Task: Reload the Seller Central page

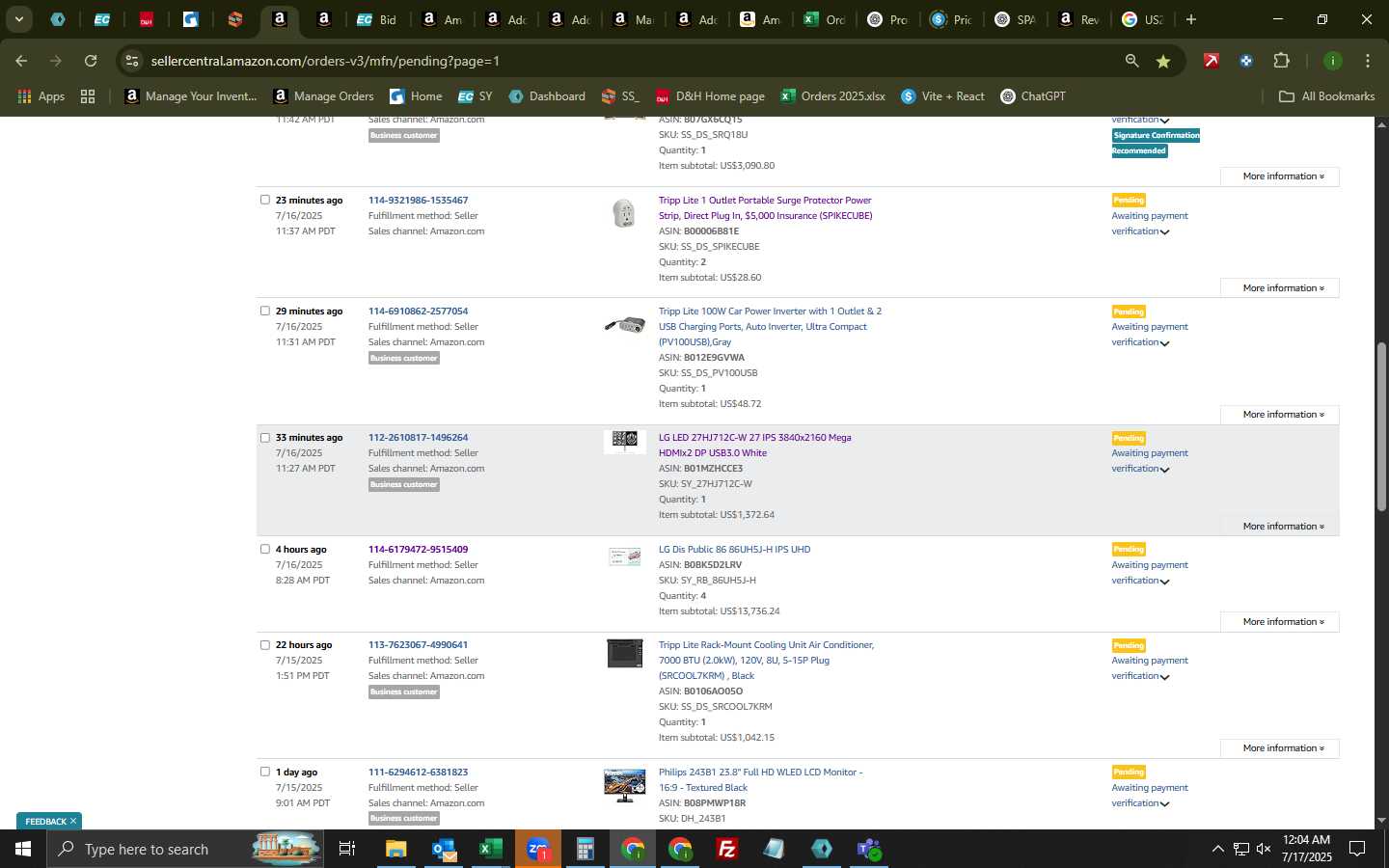Action: click(91, 61)
